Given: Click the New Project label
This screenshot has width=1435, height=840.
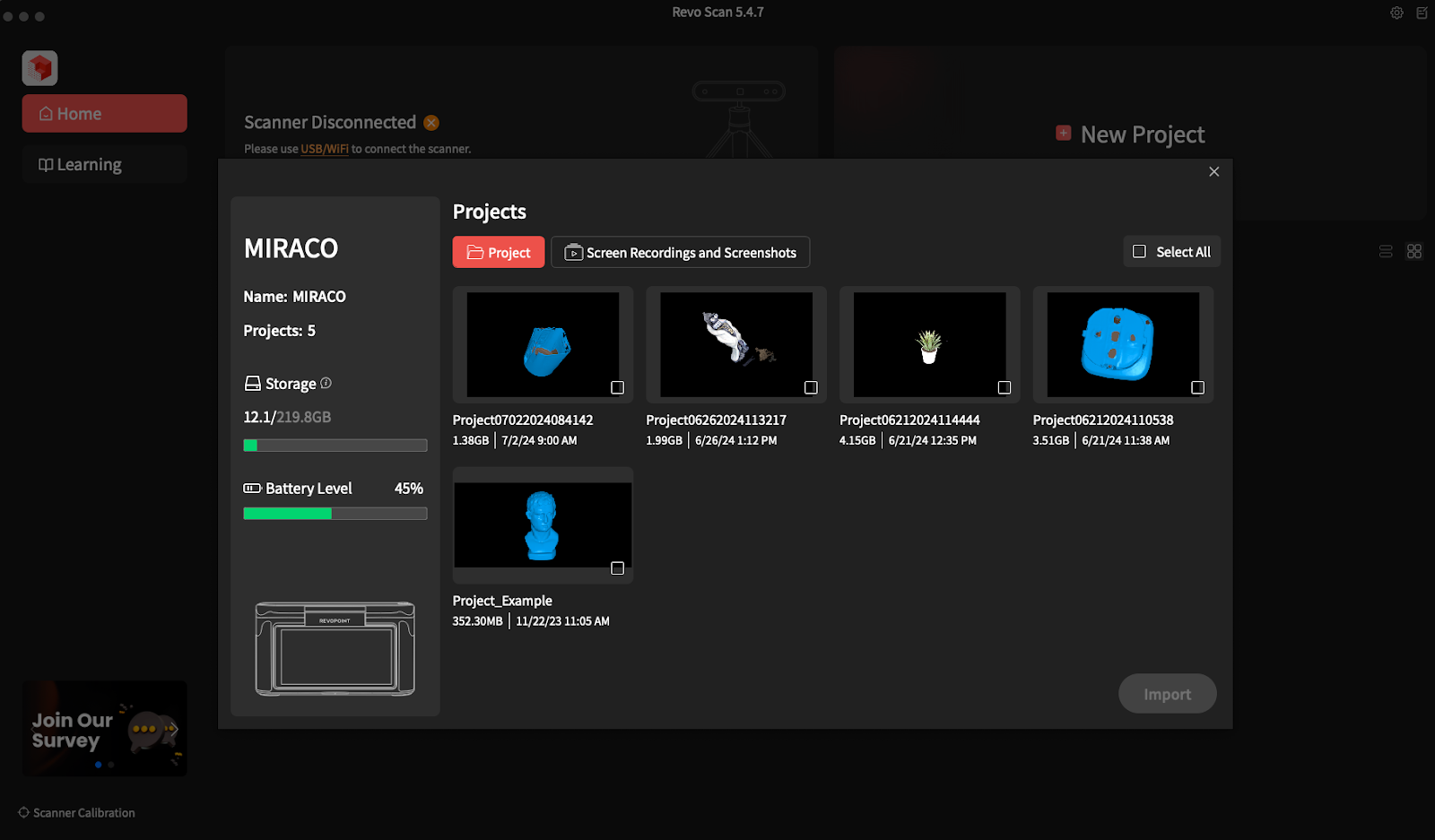Looking at the screenshot, I should 1143,134.
